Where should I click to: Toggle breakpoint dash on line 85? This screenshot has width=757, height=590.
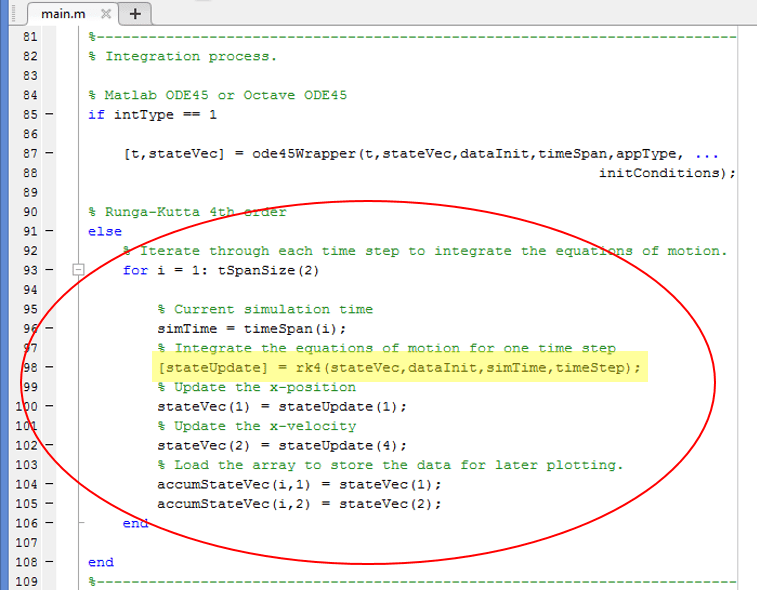49,115
